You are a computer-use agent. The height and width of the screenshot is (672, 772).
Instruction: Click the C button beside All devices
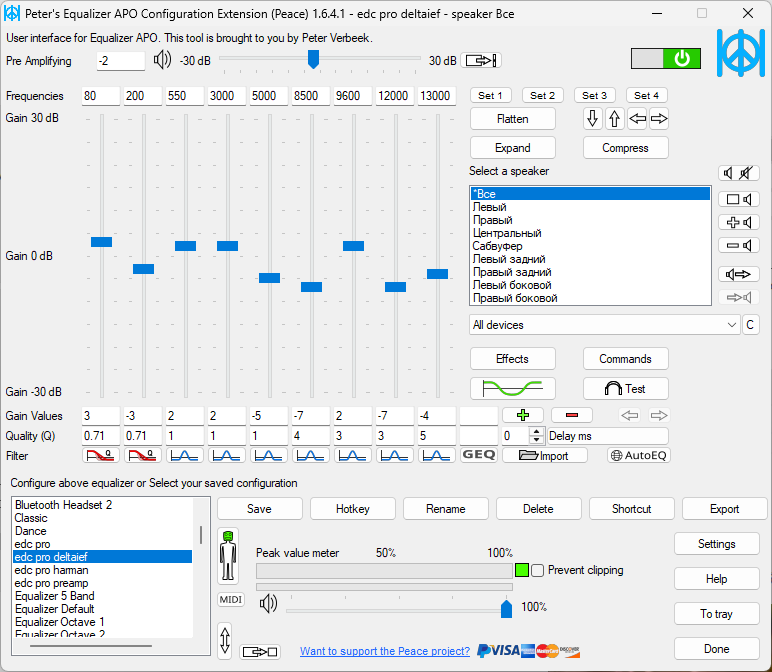(750, 325)
